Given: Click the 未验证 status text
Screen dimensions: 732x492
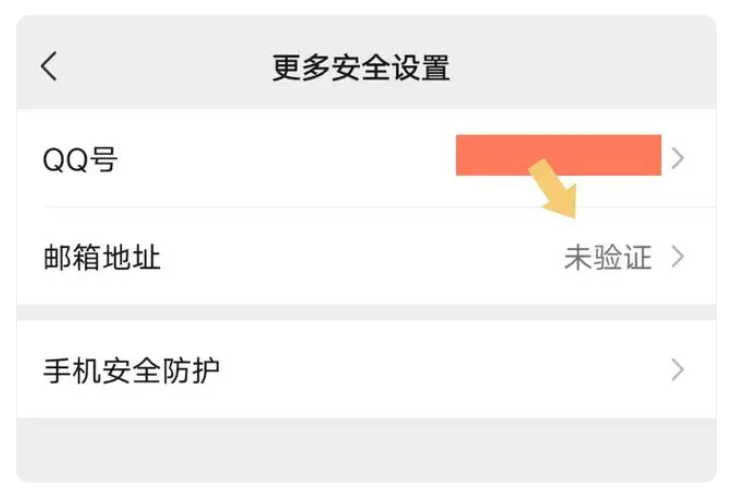Looking at the screenshot, I should point(607,259).
